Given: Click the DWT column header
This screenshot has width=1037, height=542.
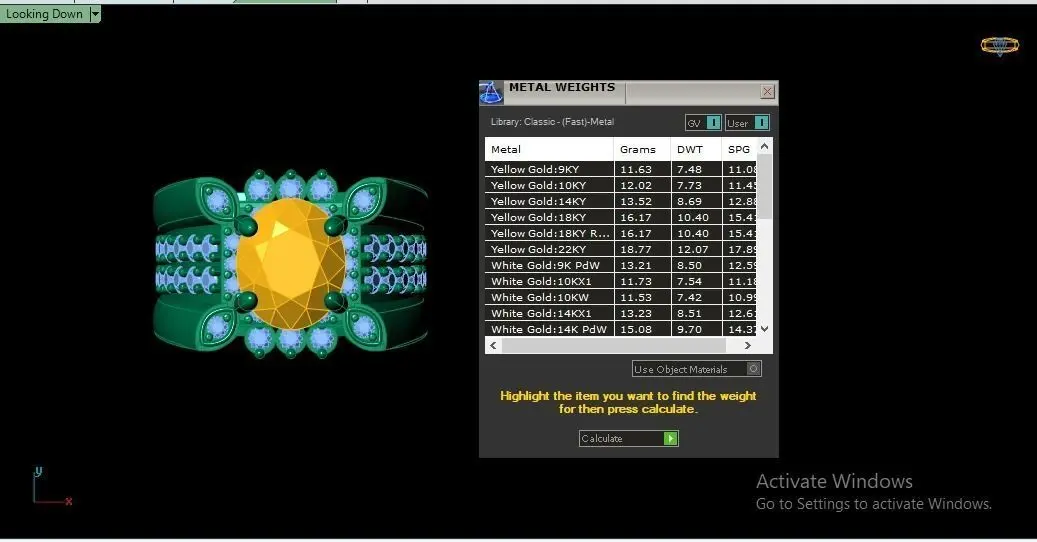Looking at the screenshot, I should tap(696, 149).
